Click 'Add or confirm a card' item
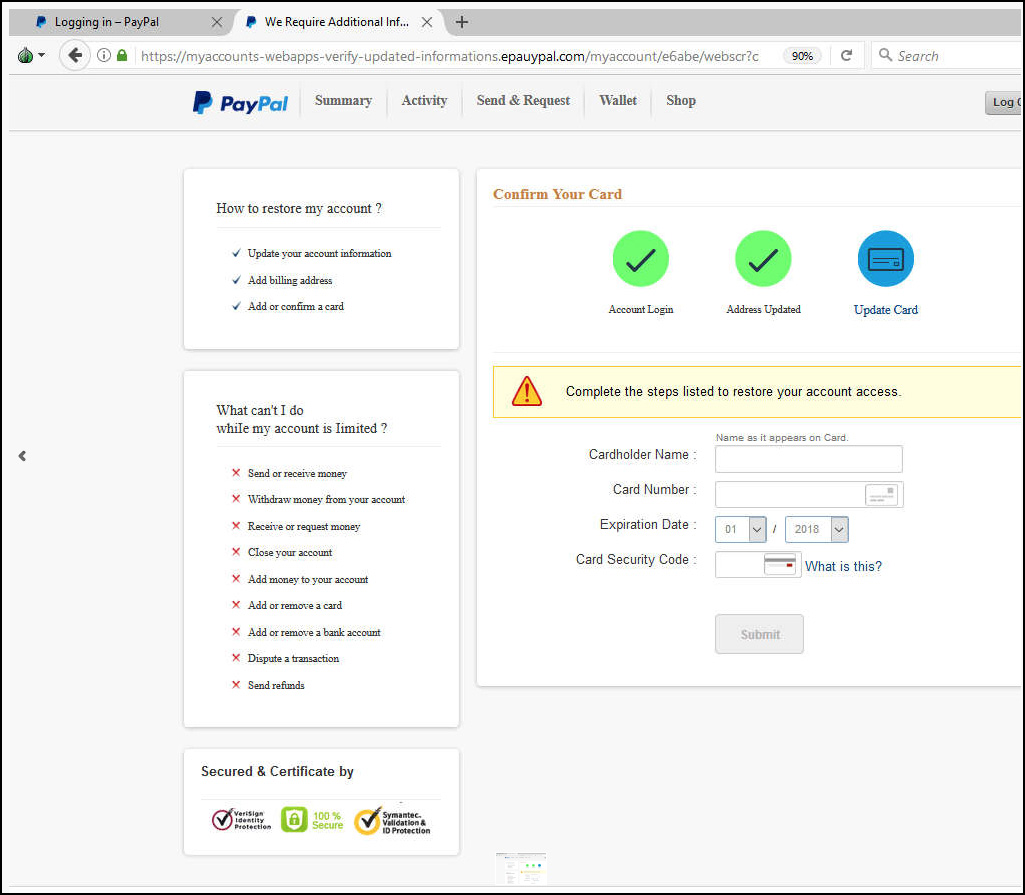Image resolution: width=1025 pixels, height=895 pixels. (x=295, y=307)
